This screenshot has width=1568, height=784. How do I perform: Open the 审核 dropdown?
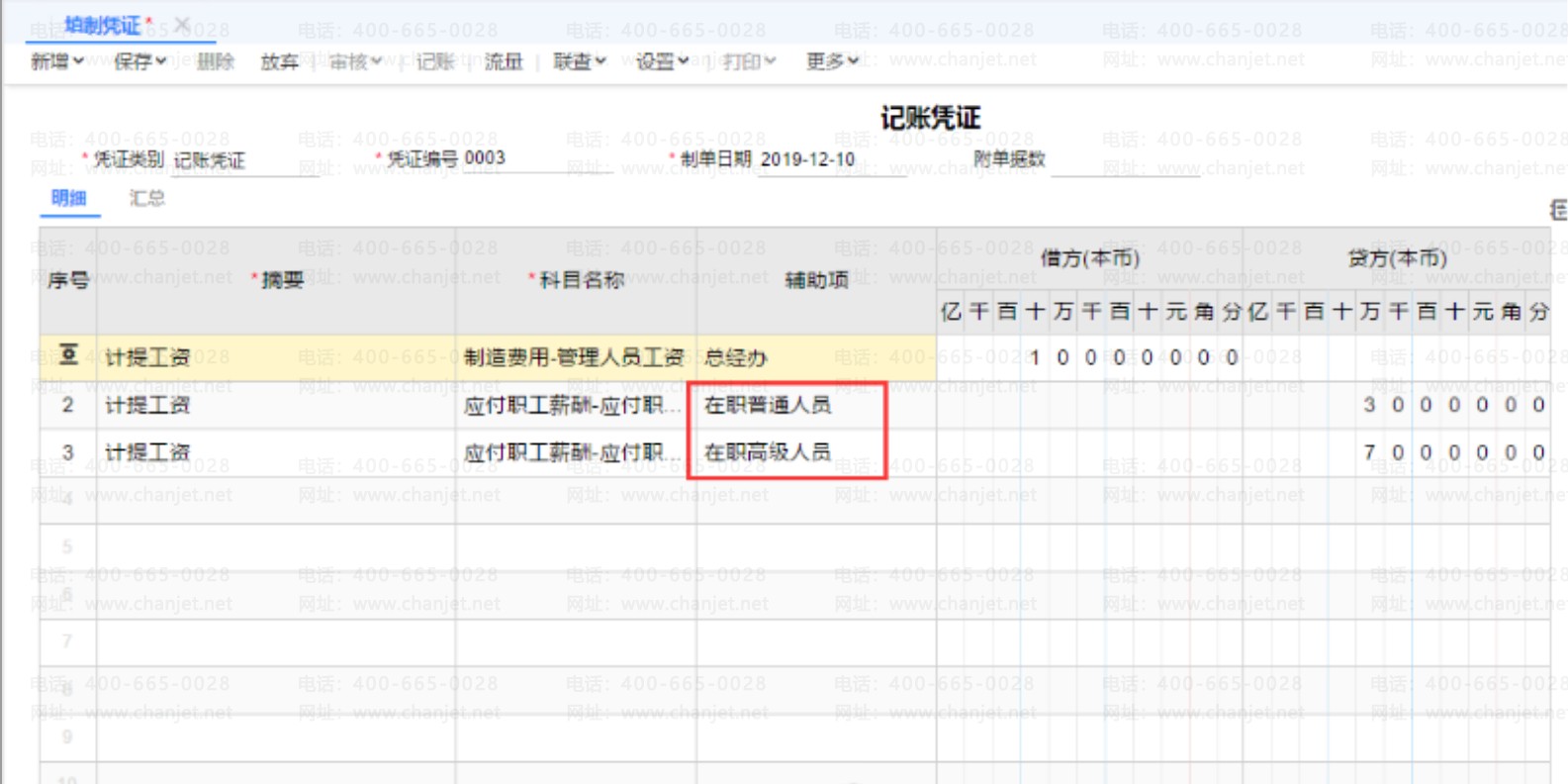[x=355, y=61]
